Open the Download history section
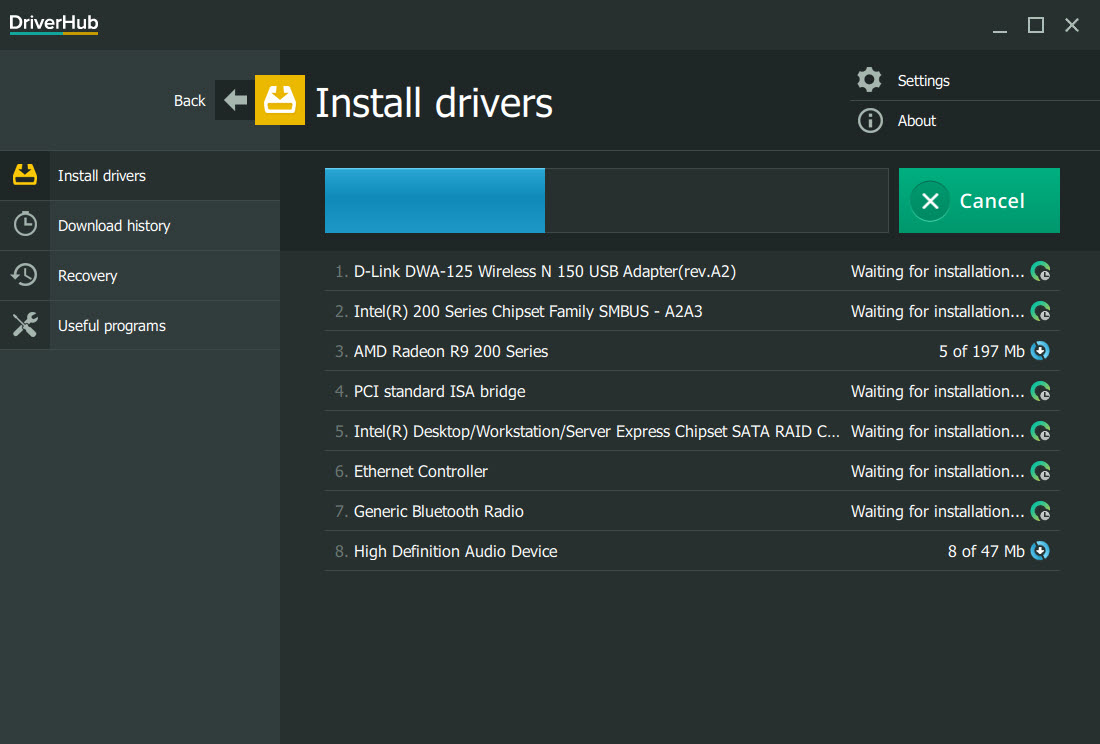The width and height of the screenshot is (1100, 744). point(140,226)
